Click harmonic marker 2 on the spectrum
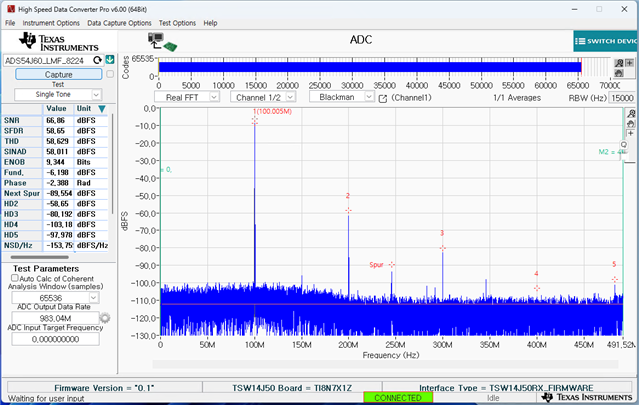This screenshot has height=405, width=639. click(x=348, y=210)
